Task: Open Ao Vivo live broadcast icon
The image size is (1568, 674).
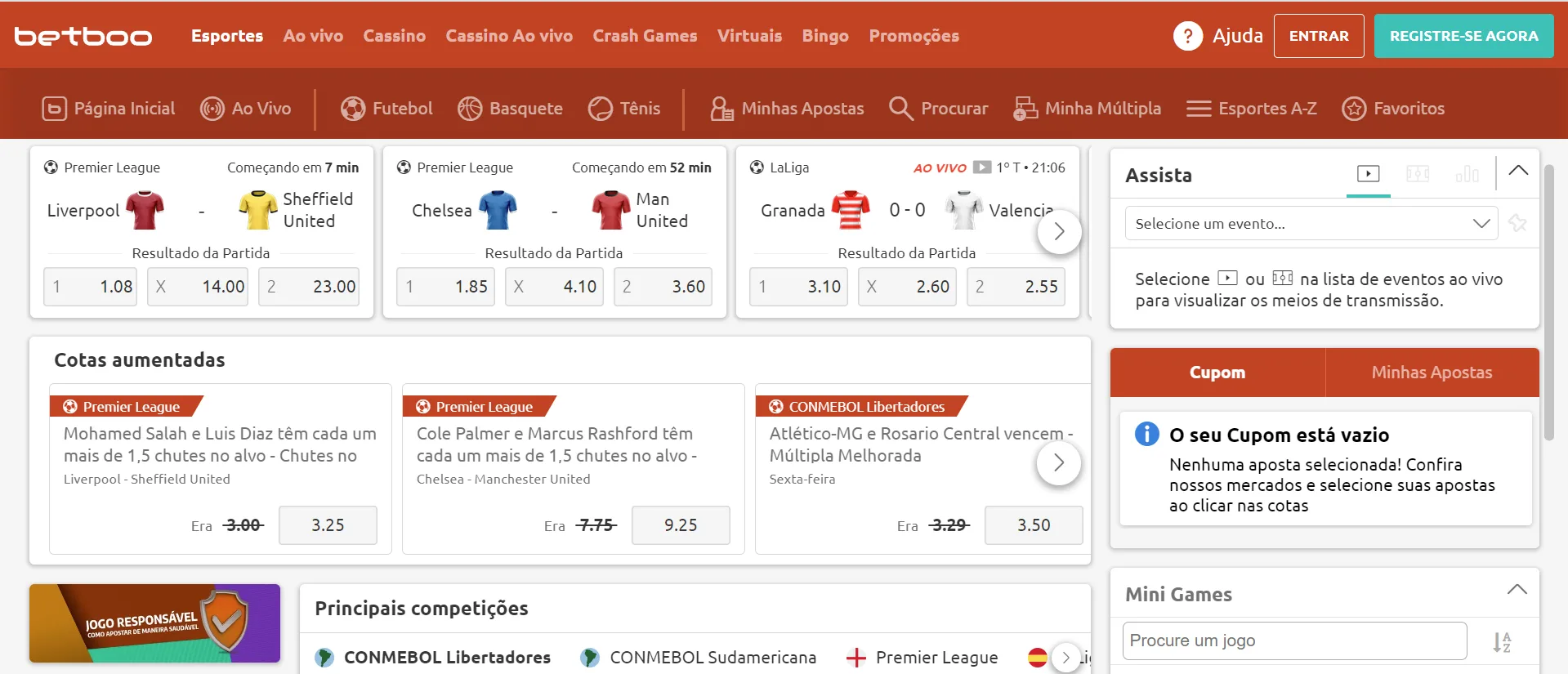Action: click(212, 109)
